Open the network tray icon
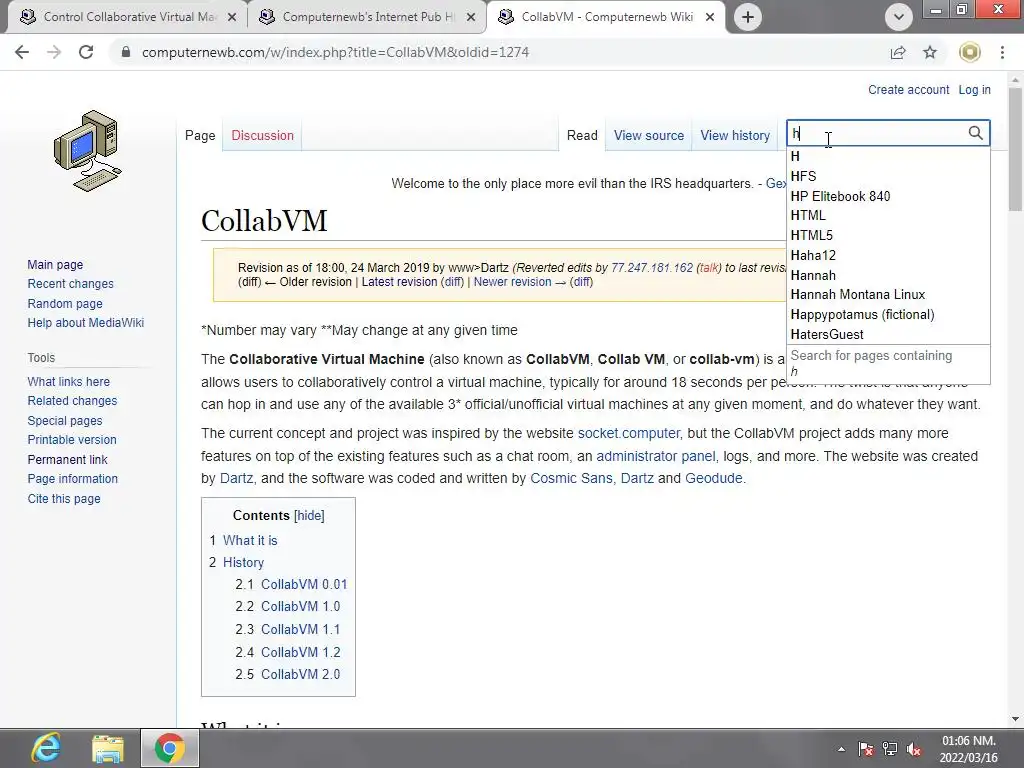The width and height of the screenshot is (1024, 768). click(x=889, y=749)
